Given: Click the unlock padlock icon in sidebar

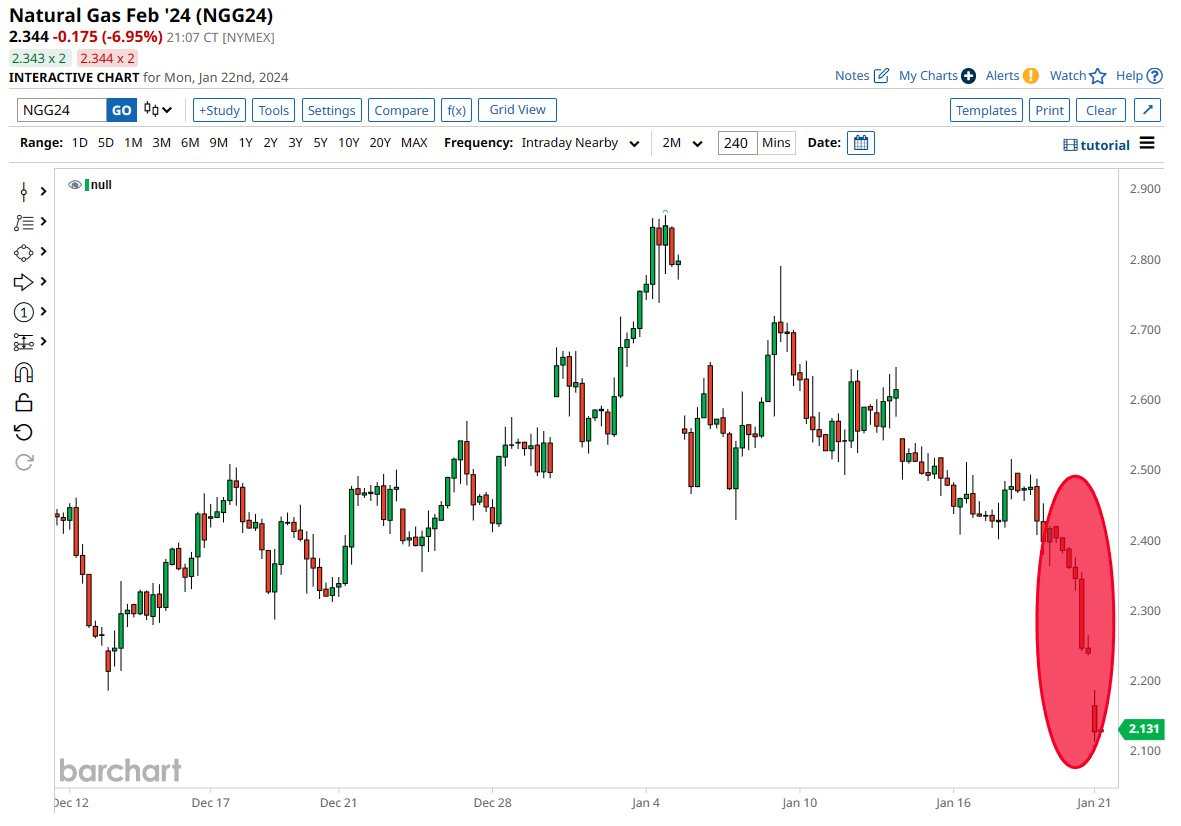Looking at the screenshot, I should pyautogui.click(x=24, y=402).
